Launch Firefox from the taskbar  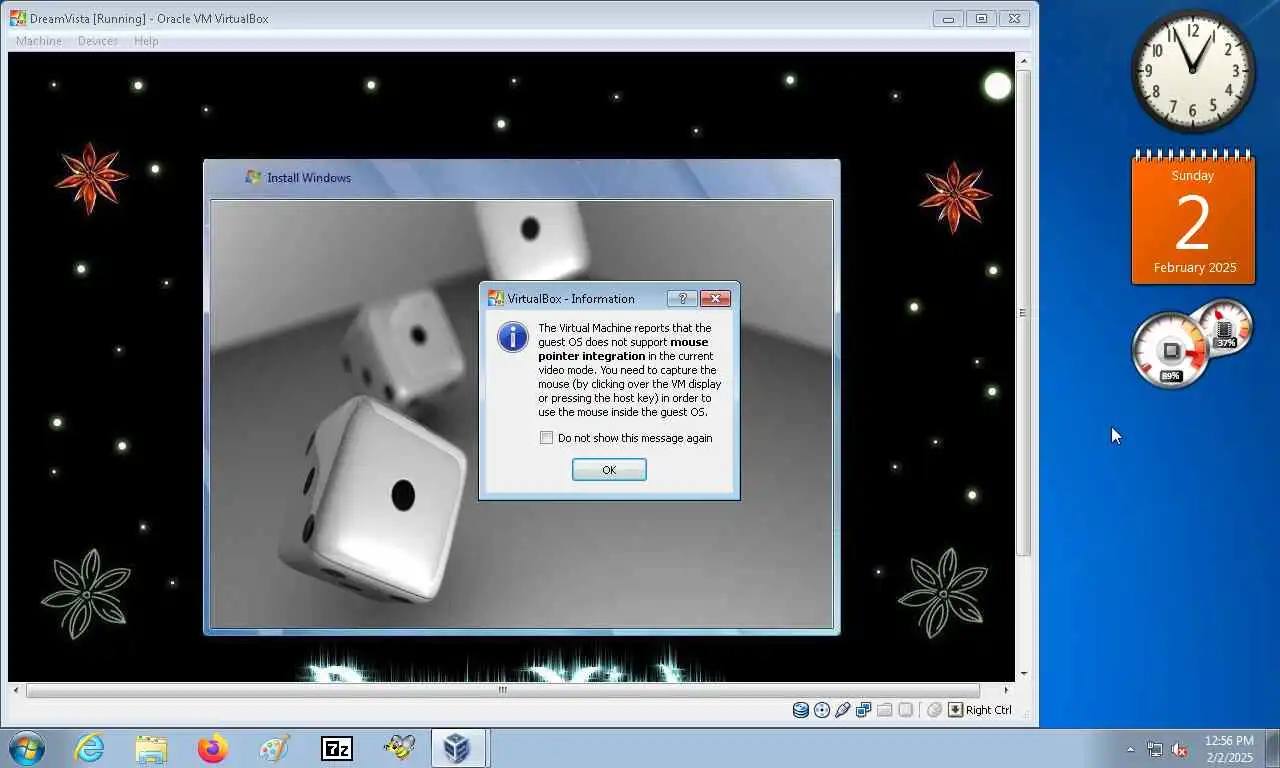pyautogui.click(x=213, y=748)
